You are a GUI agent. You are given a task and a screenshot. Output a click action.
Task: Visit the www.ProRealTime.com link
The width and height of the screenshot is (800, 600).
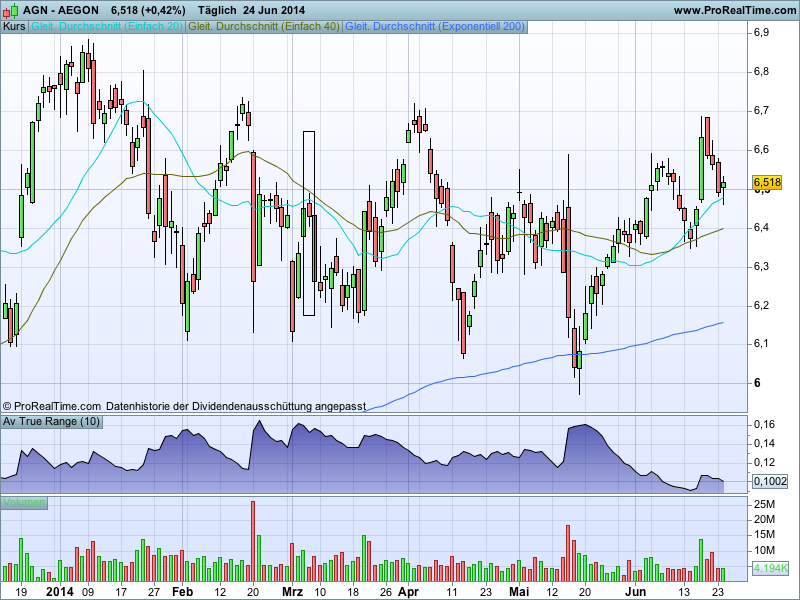pyautogui.click(x=735, y=10)
